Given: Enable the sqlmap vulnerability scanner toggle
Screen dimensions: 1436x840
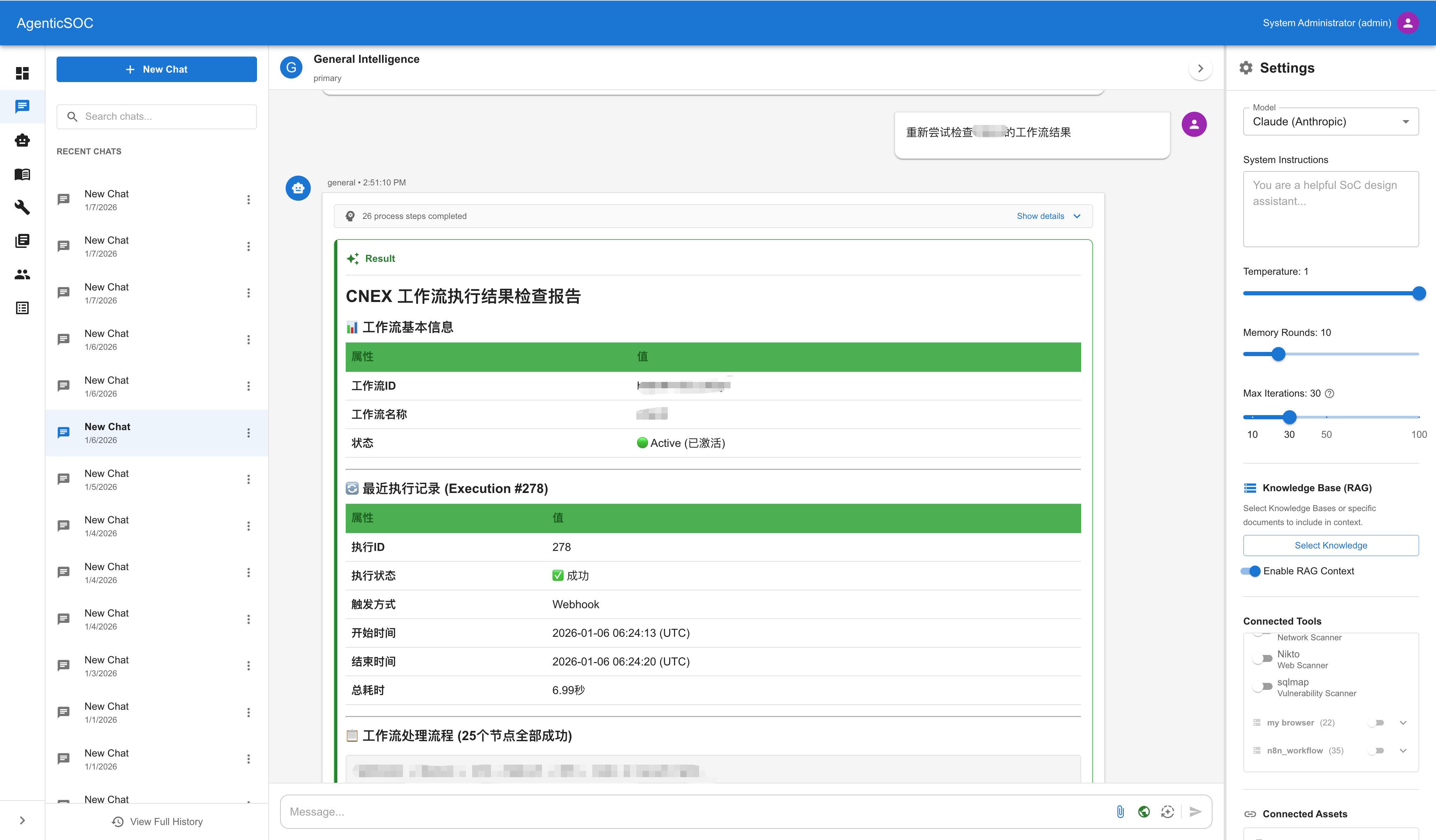Looking at the screenshot, I should (1263, 687).
